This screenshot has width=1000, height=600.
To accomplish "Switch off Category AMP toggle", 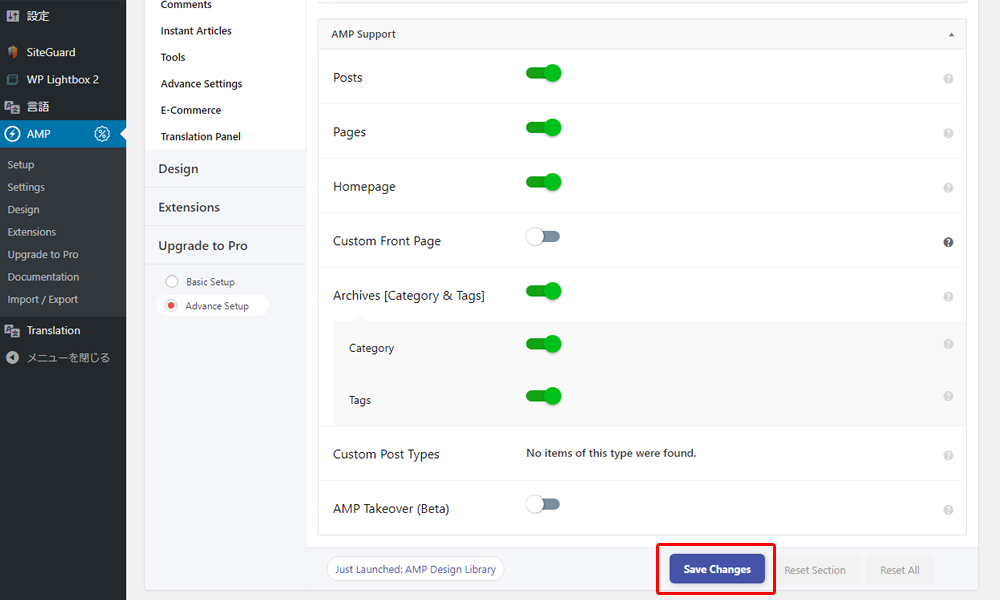I will point(543,344).
